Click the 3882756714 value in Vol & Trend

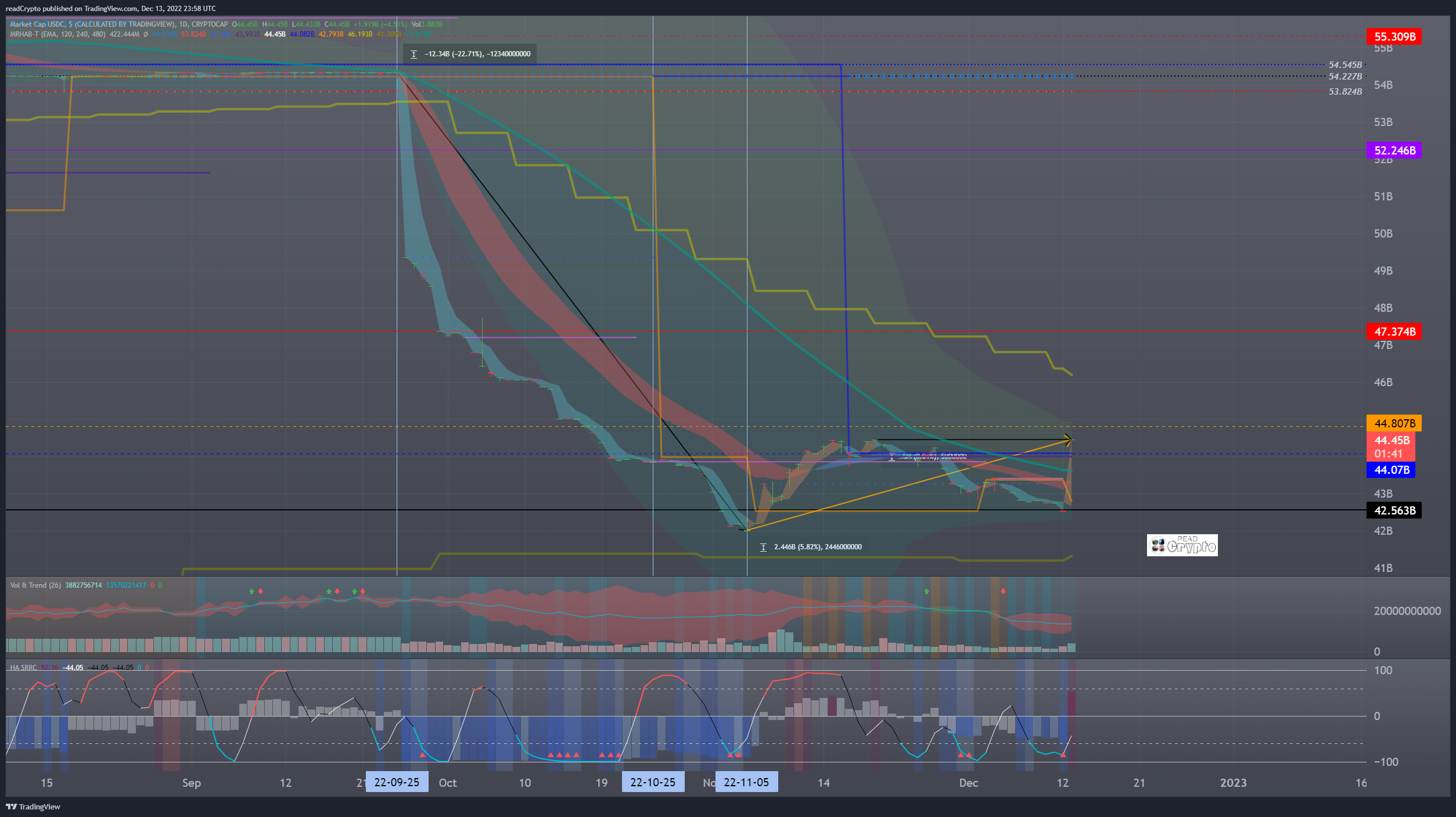83,585
